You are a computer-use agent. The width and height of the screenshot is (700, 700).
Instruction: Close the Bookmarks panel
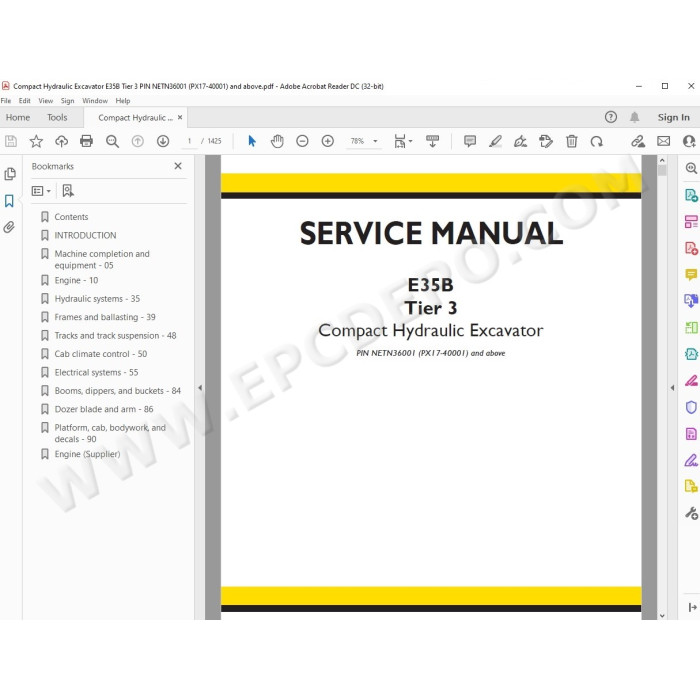click(x=178, y=166)
